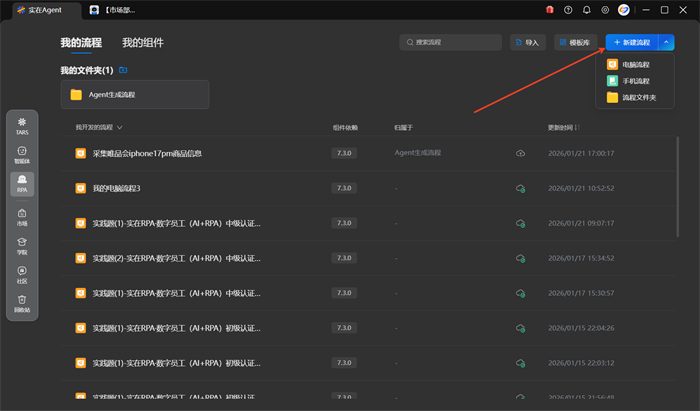The height and width of the screenshot is (411, 700).
Task: Open the 模板库 template library
Action: [575, 43]
